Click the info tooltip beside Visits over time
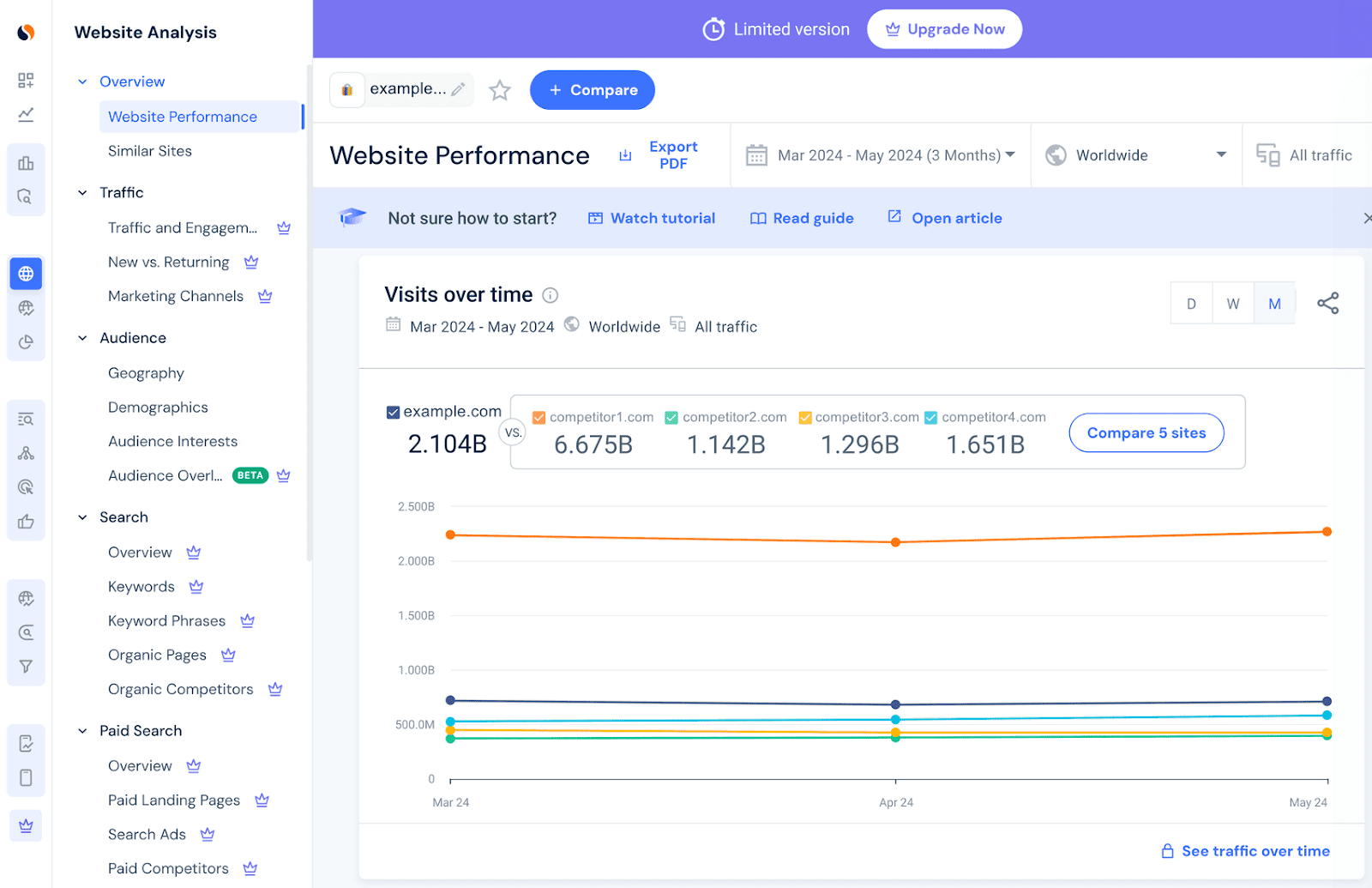This screenshot has width=1372, height=888. point(550,295)
